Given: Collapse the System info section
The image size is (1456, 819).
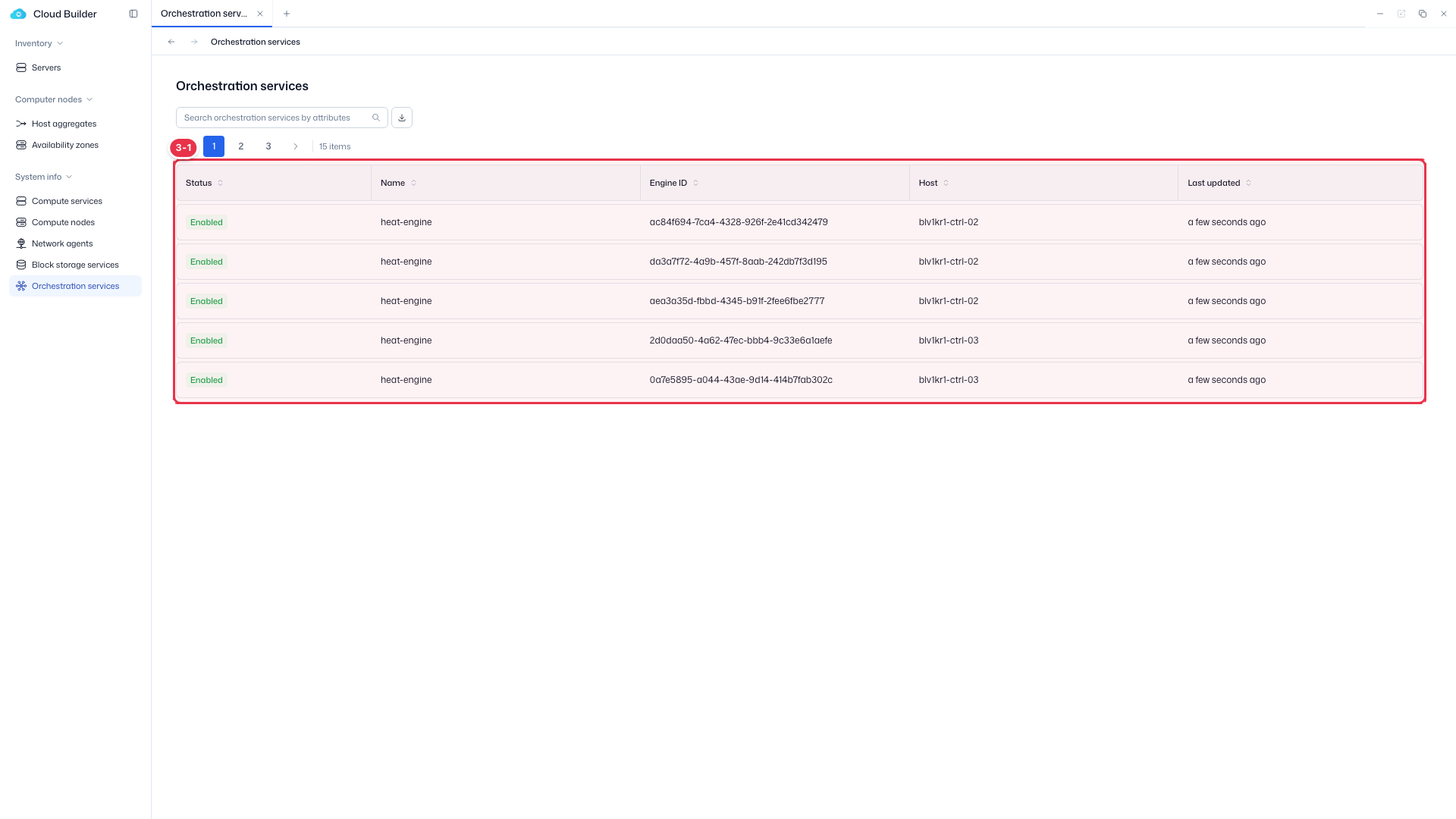Looking at the screenshot, I should tap(44, 177).
